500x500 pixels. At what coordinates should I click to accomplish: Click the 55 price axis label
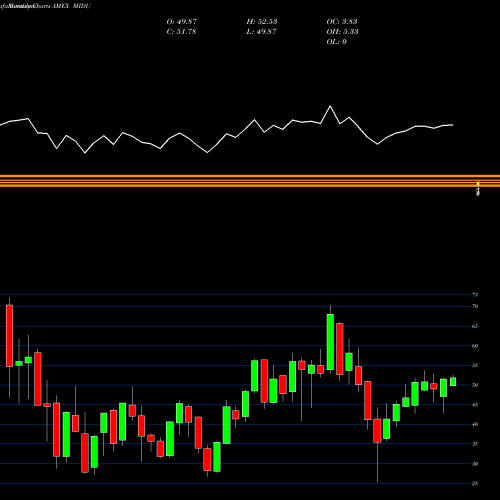pos(475,365)
